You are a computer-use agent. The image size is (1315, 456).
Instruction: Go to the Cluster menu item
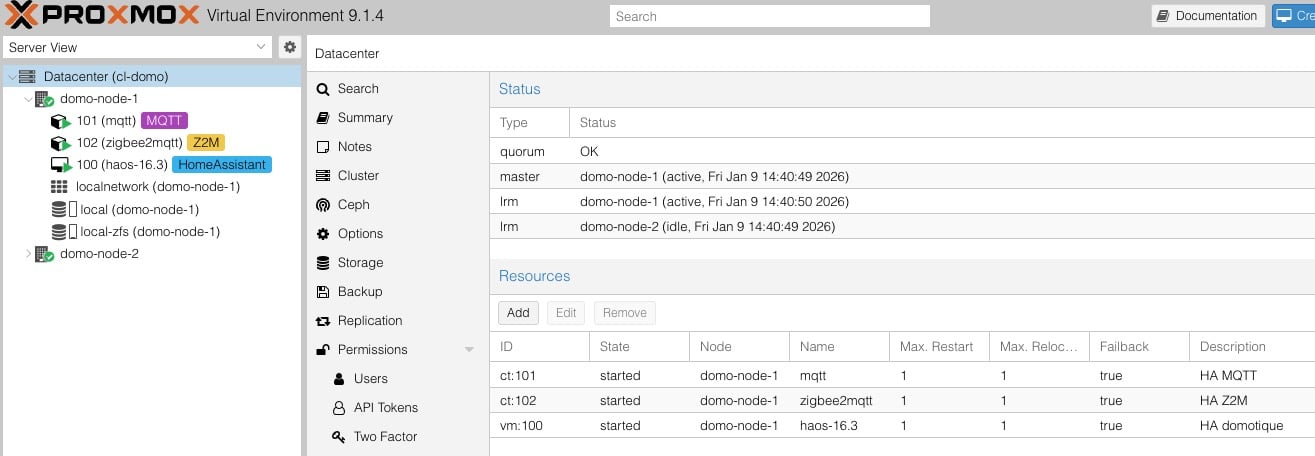(x=358, y=175)
